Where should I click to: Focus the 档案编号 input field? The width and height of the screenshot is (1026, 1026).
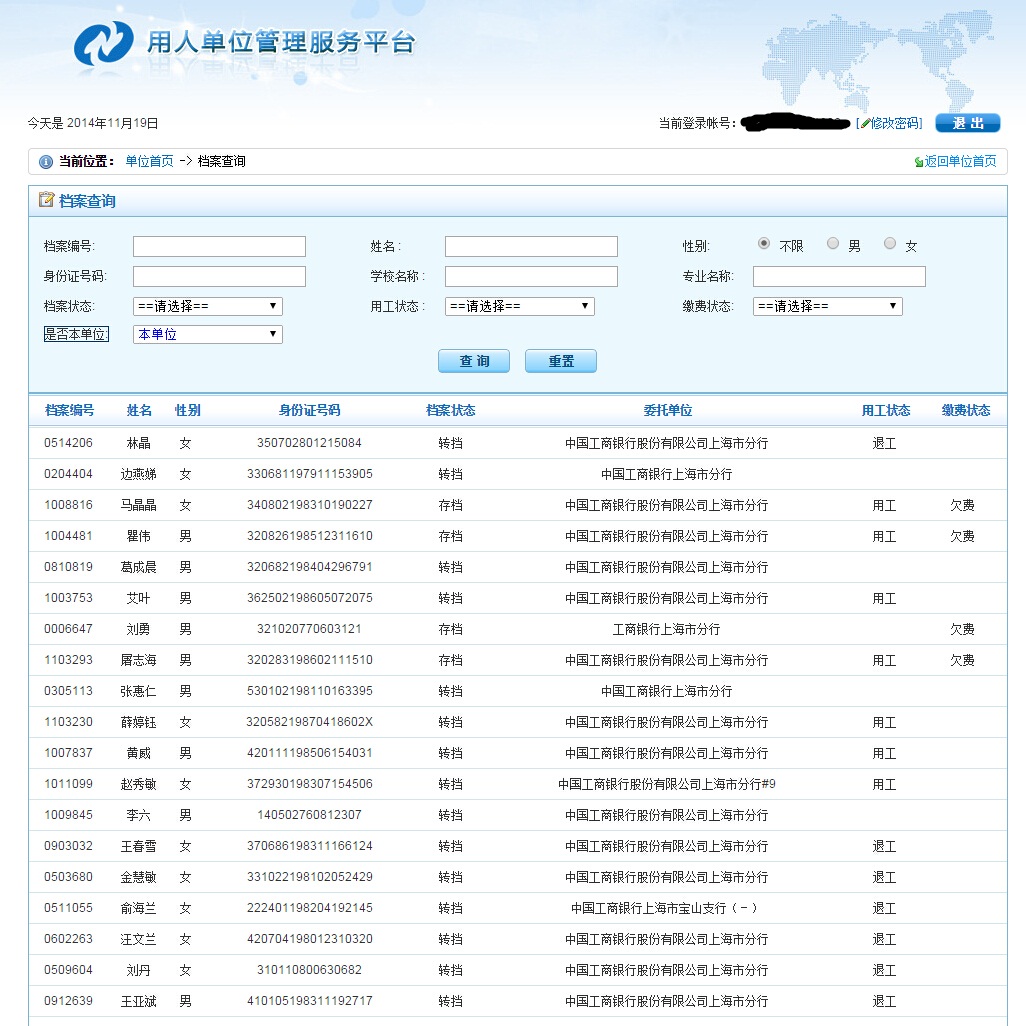point(219,247)
